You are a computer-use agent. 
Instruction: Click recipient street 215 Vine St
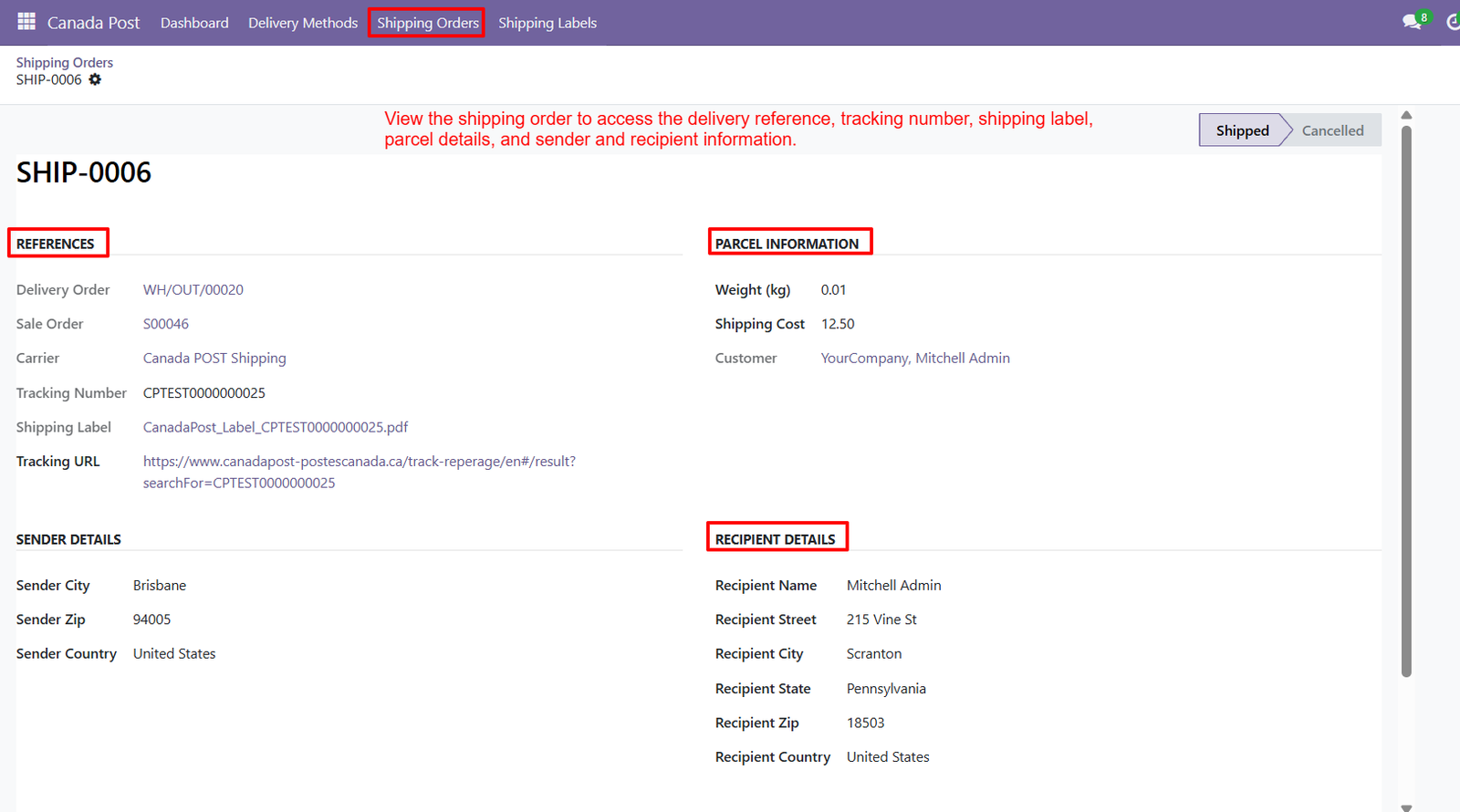[881, 619]
